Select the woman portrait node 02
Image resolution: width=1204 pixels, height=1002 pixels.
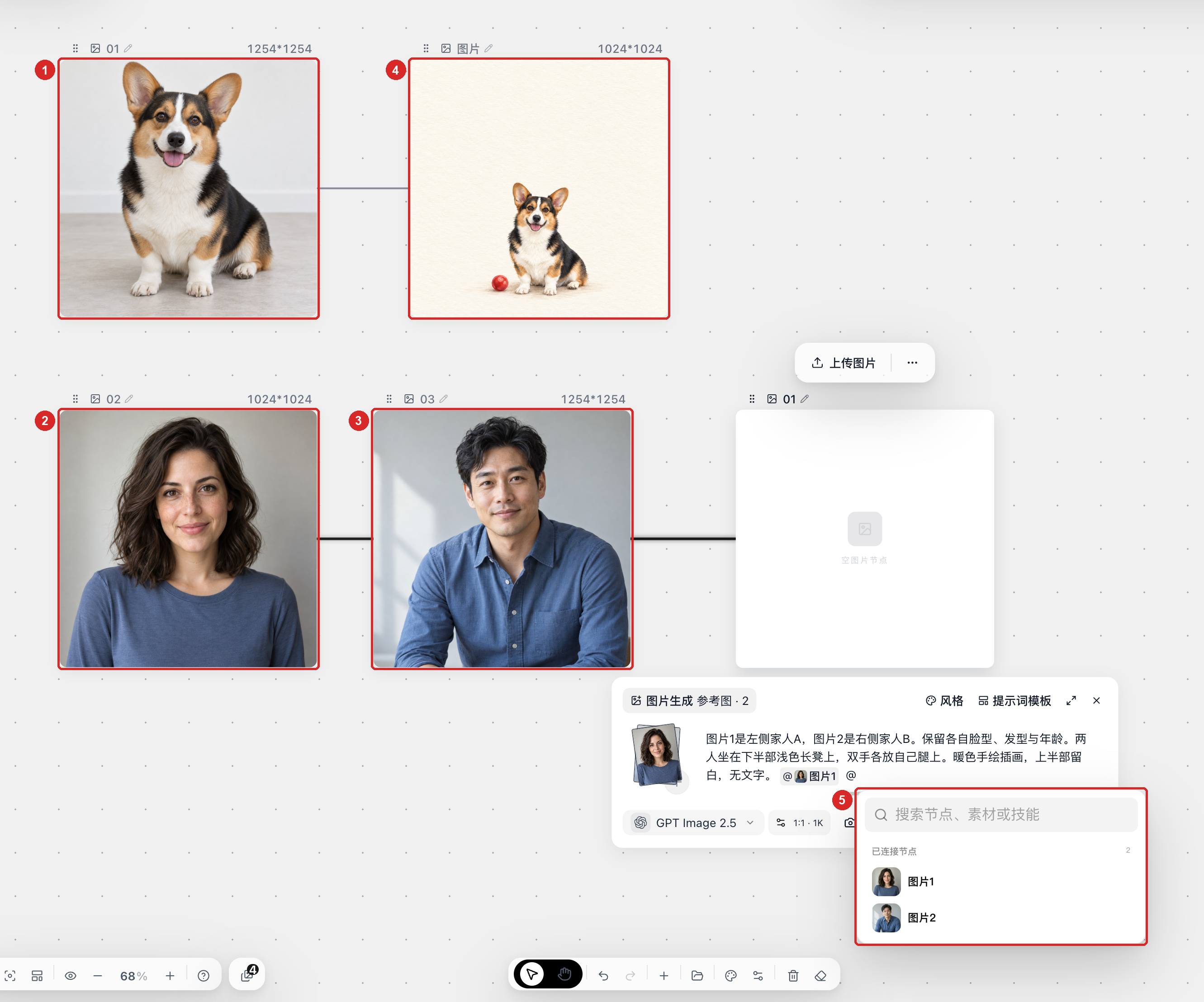(189, 539)
